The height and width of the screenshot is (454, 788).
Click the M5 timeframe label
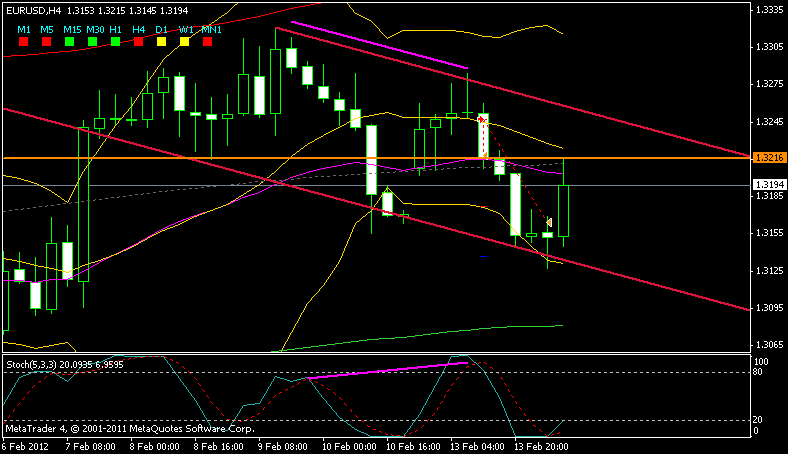47,30
